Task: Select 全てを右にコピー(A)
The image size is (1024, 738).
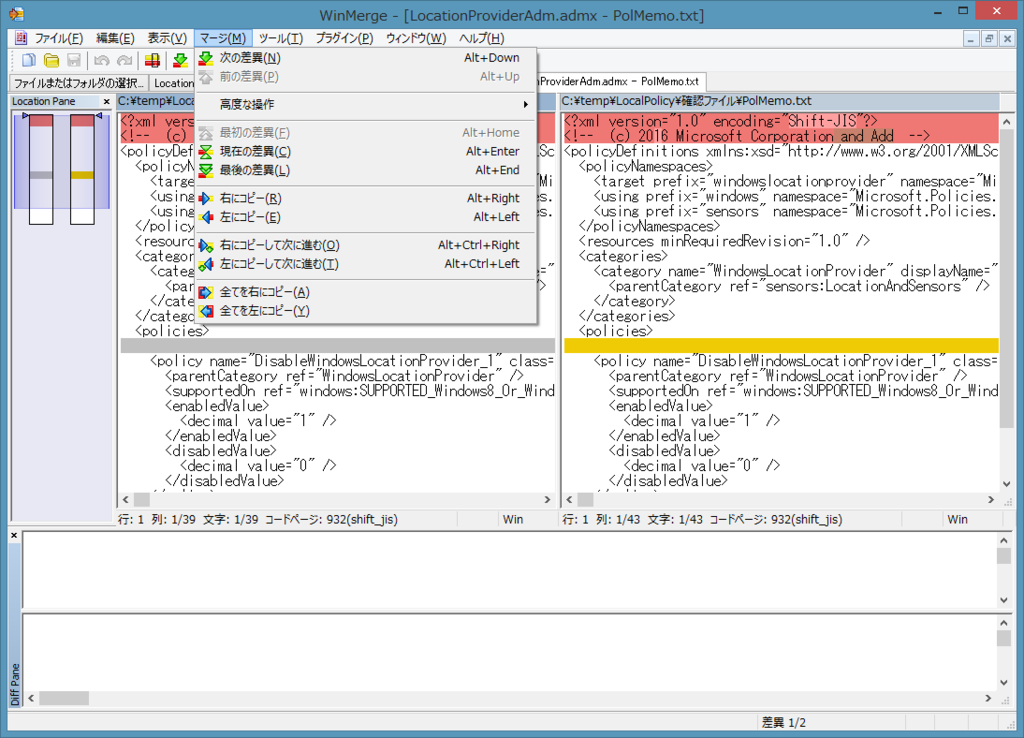Action: pos(366,293)
